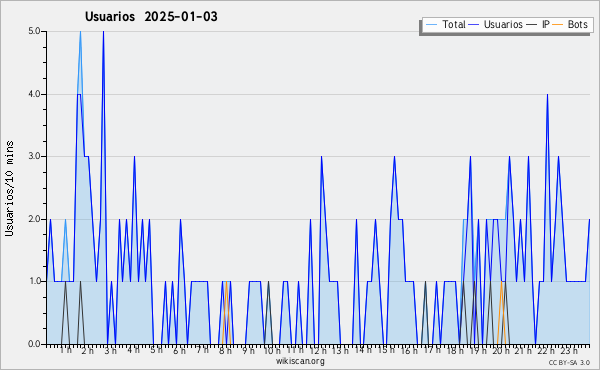Click the '11 h' x-axis label
Viewport: 600px width, 370px height.
tap(295, 350)
